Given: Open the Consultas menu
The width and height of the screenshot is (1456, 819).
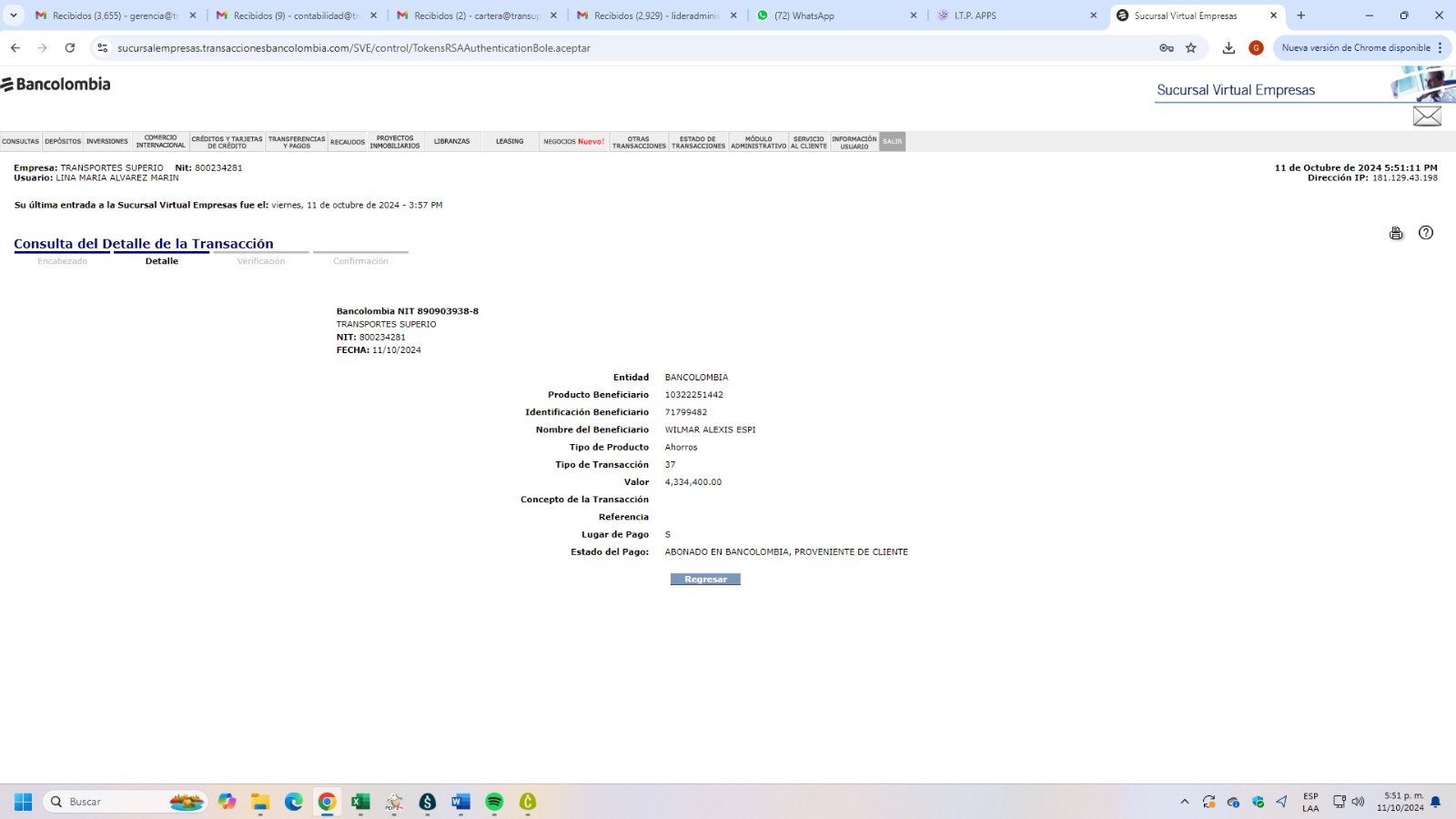Looking at the screenshot, I should [21, 142].
